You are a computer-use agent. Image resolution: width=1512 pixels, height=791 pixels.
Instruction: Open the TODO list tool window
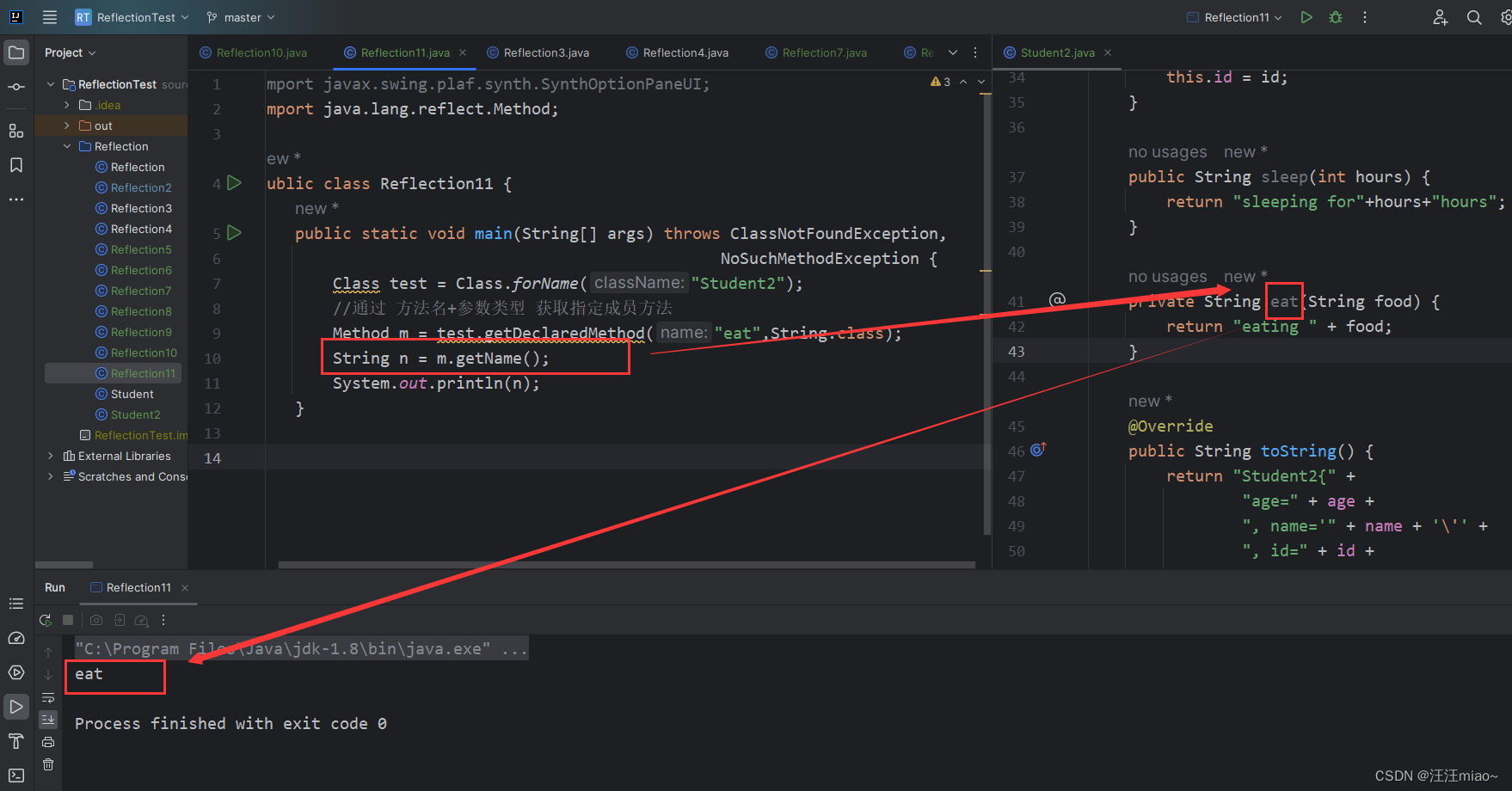tap(16, 604)
